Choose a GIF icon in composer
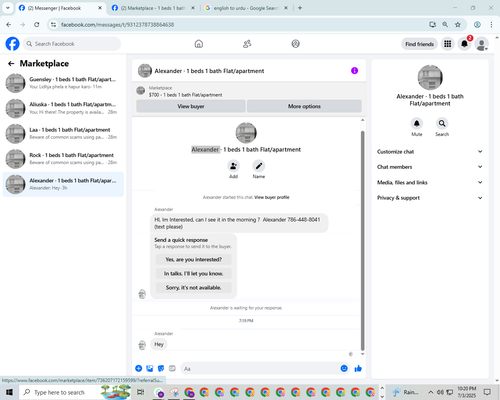Viewport: 500px width, 400px height. (x=172, y=368)
